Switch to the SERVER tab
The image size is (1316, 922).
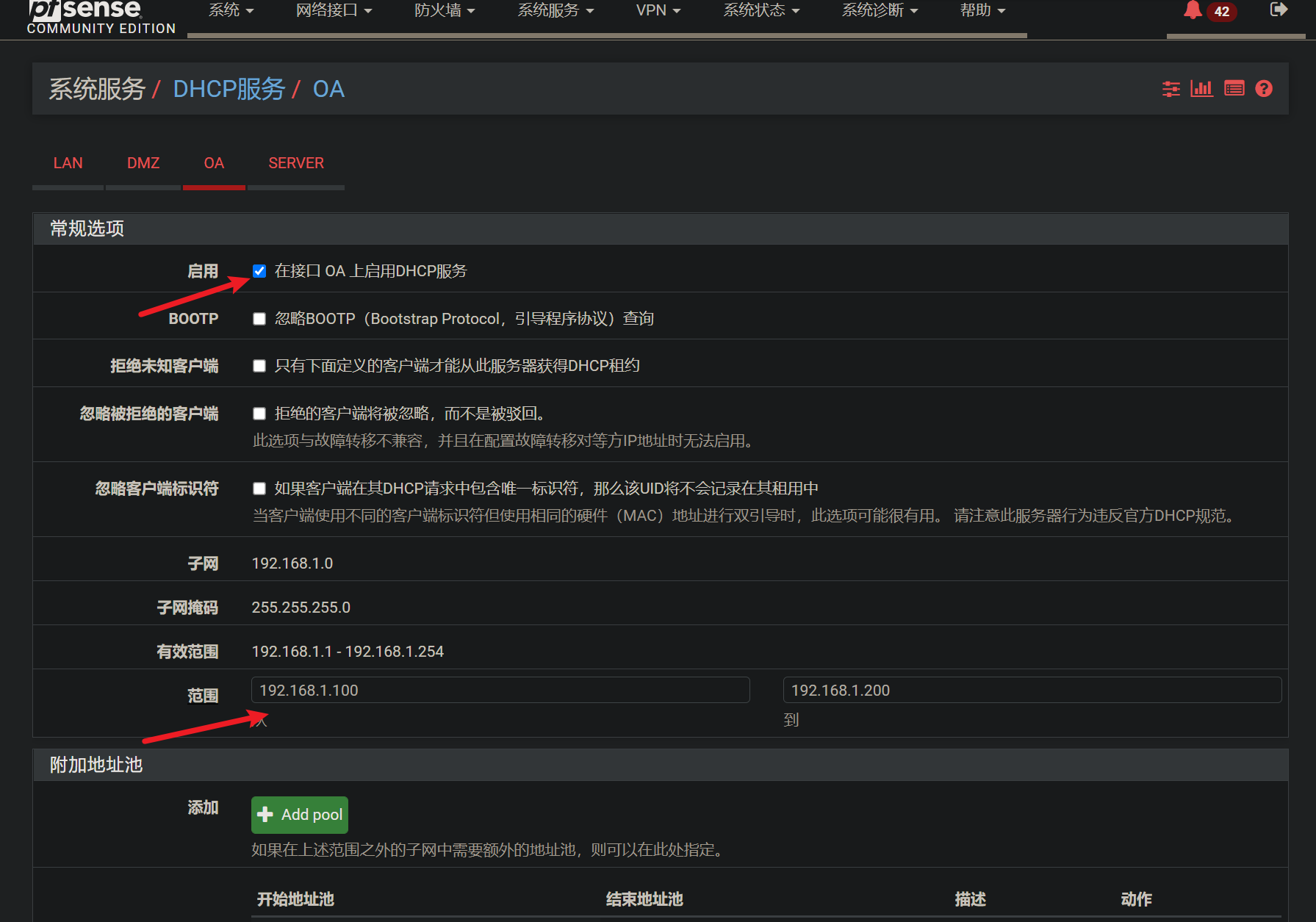coord(296,163)
